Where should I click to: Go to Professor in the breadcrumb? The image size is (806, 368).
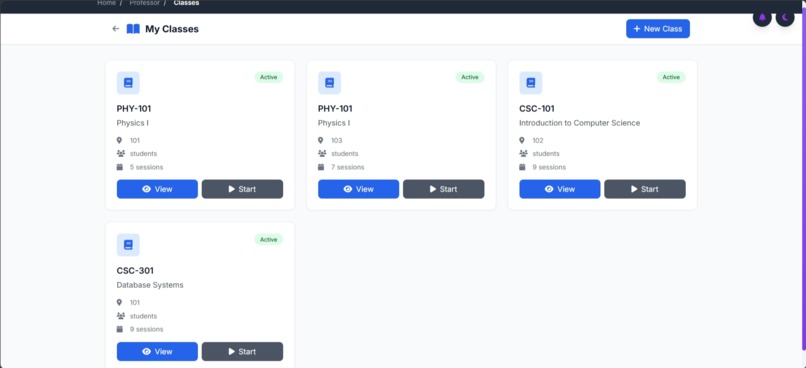144,3
